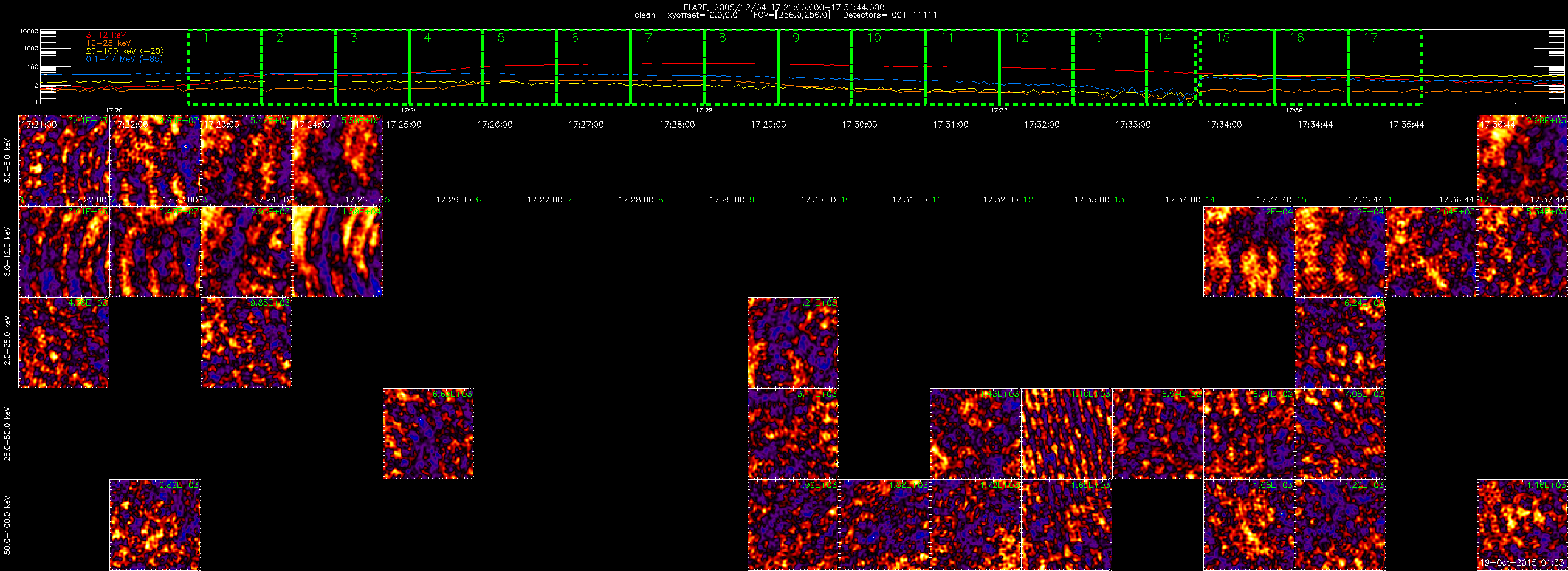Open the 50.0-100.0 keV image at 17:36:44

coord(1522,525)
